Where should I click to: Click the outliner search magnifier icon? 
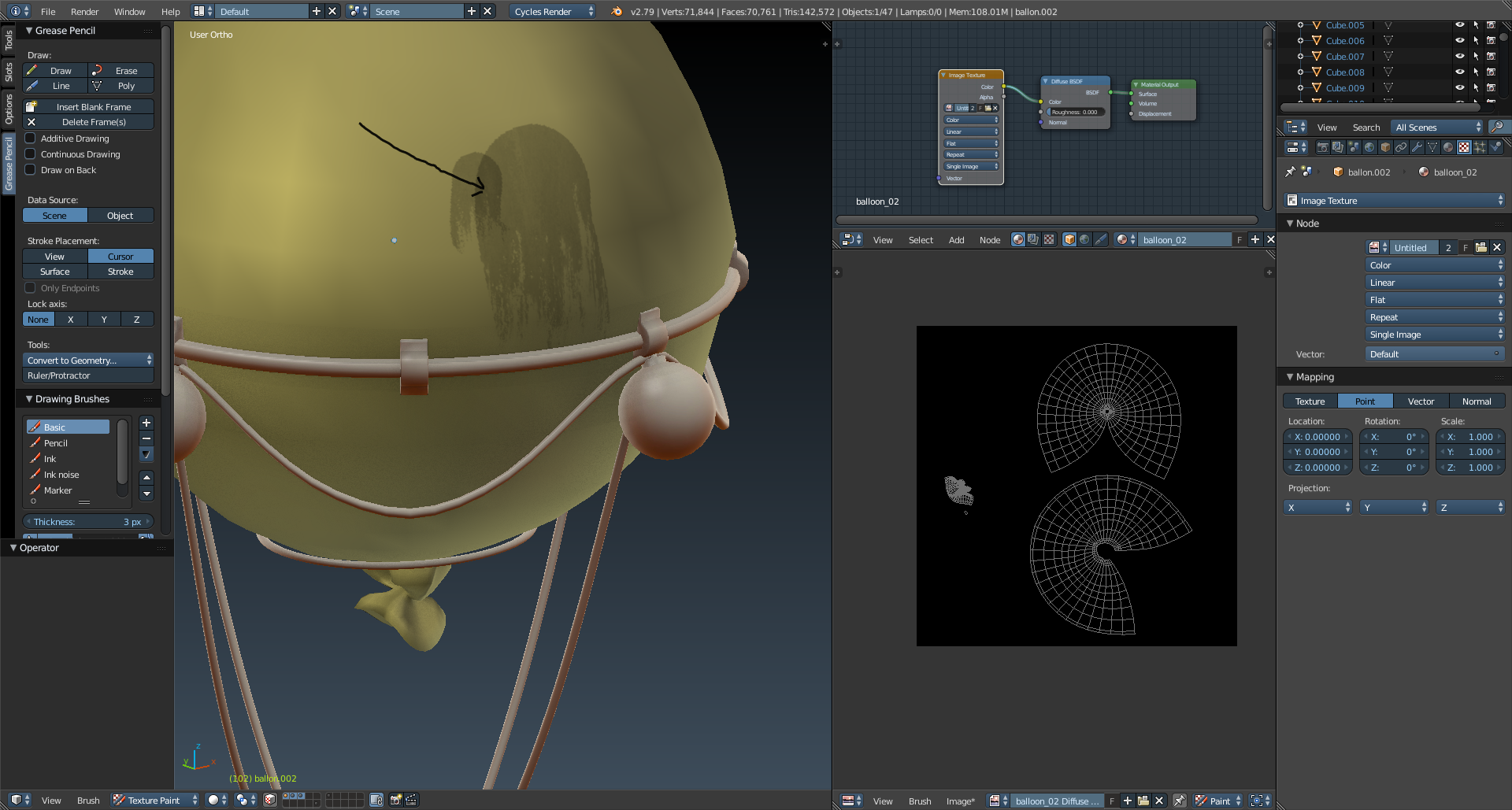(1497, 128)
